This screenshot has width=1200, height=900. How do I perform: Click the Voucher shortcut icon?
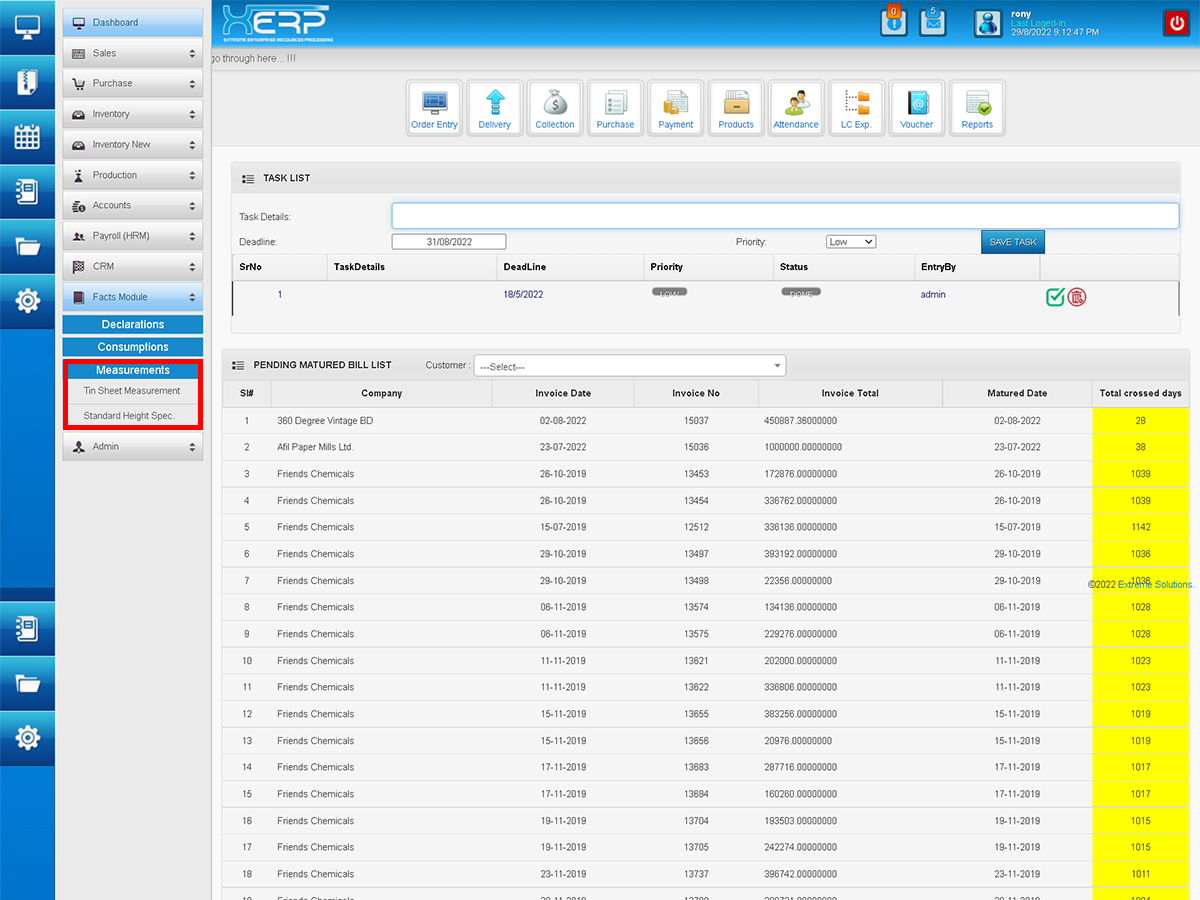click(x=916, y=108)
